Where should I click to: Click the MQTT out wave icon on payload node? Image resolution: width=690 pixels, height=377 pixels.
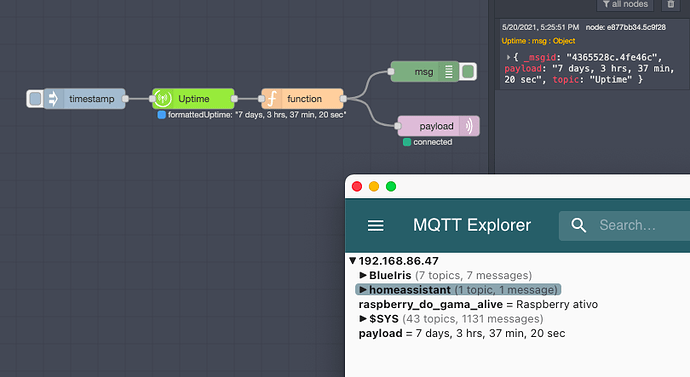pos(469,126)
